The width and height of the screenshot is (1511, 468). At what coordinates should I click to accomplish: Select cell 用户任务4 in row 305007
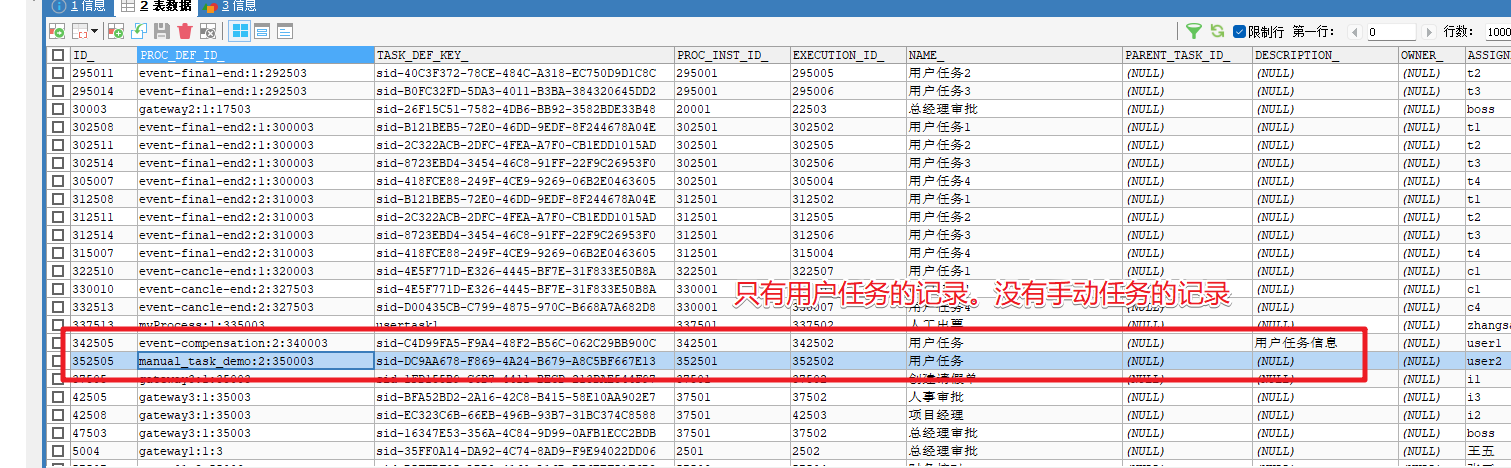click(1014, 181)
